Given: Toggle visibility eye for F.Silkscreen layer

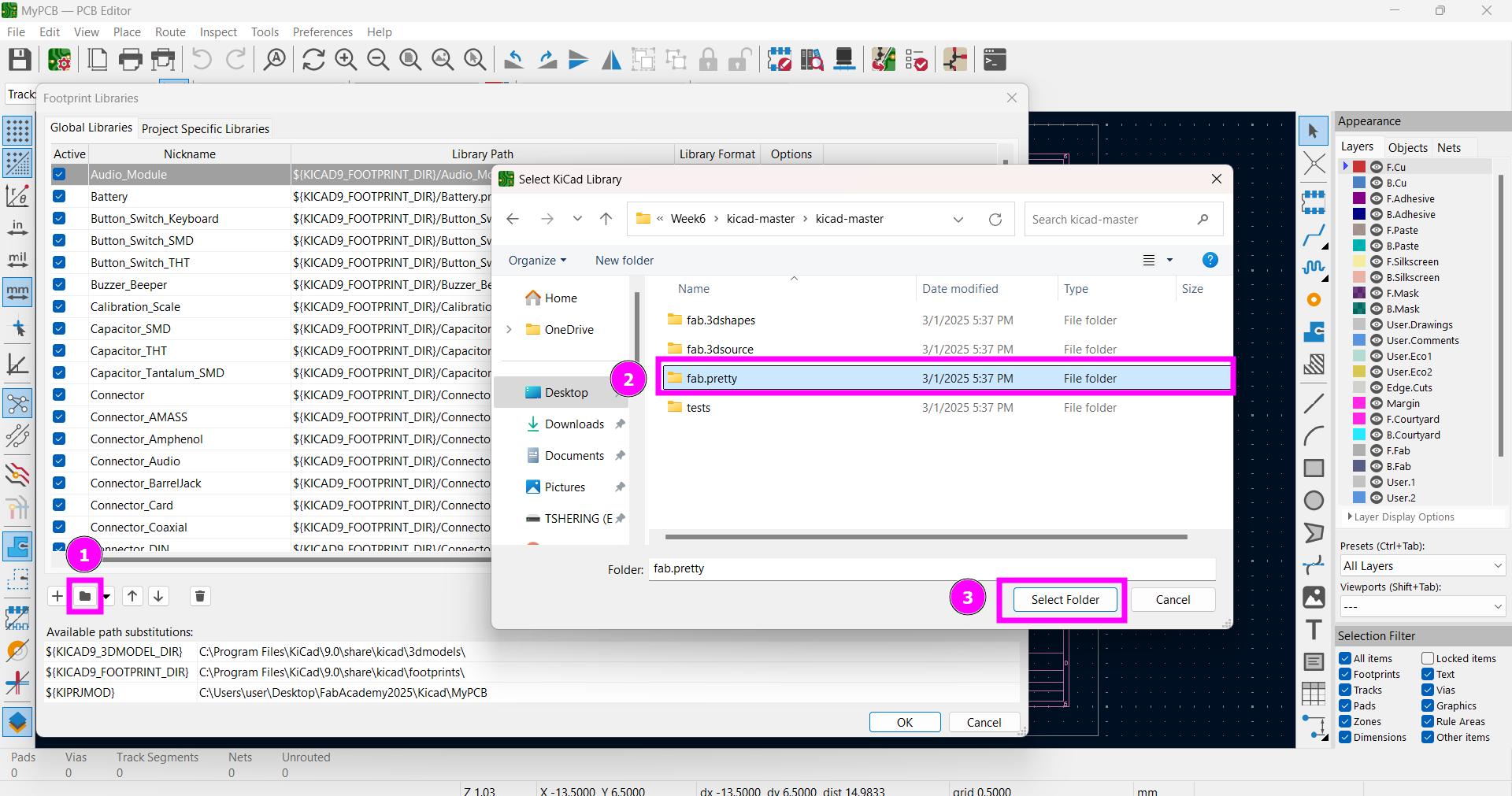Looking at the screenshot, I should (1377, 261).
